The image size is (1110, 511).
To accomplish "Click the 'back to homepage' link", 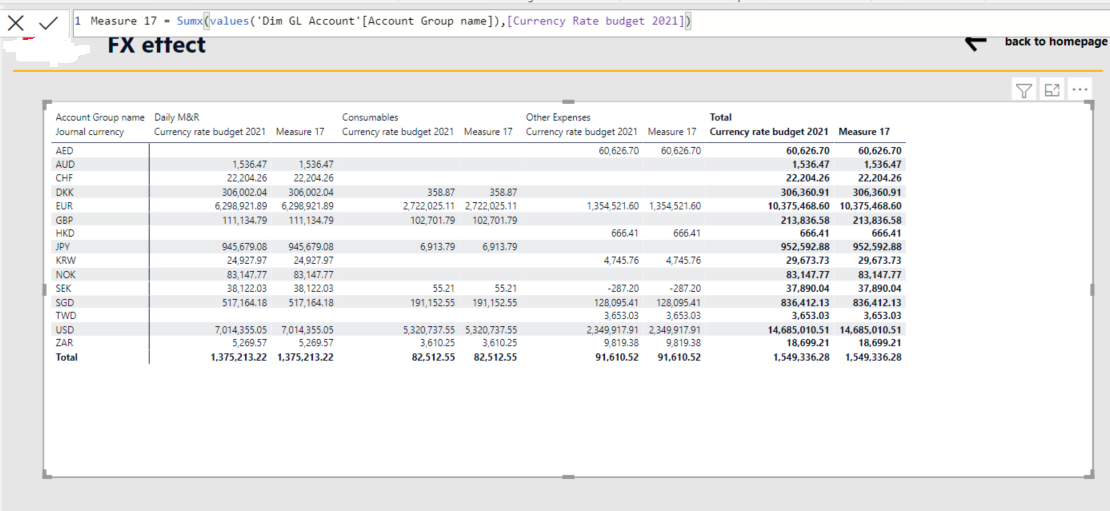I will 1055,41.
